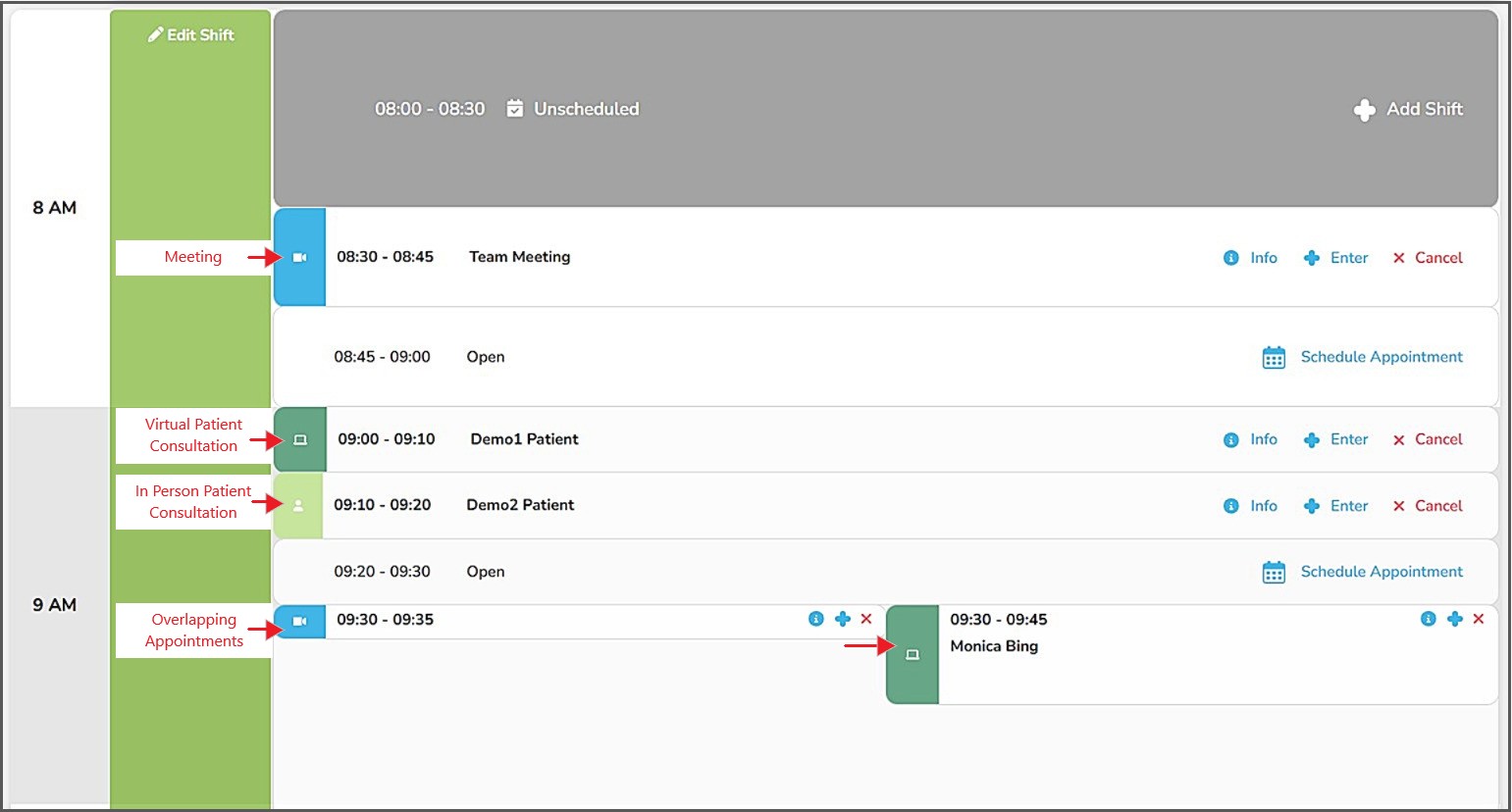Click plus icon for Monica Bing appointment
Image resolution: width=1512 pixels, height=812 pixels.
coord(1454,619)
